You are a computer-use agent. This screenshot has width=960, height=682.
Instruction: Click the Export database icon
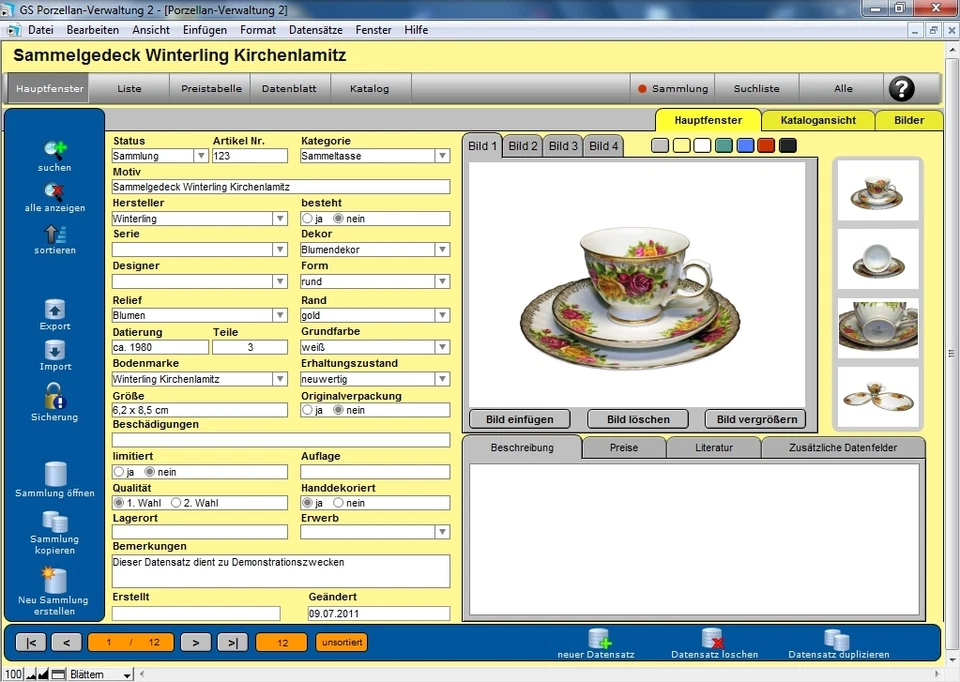(54, 308)
